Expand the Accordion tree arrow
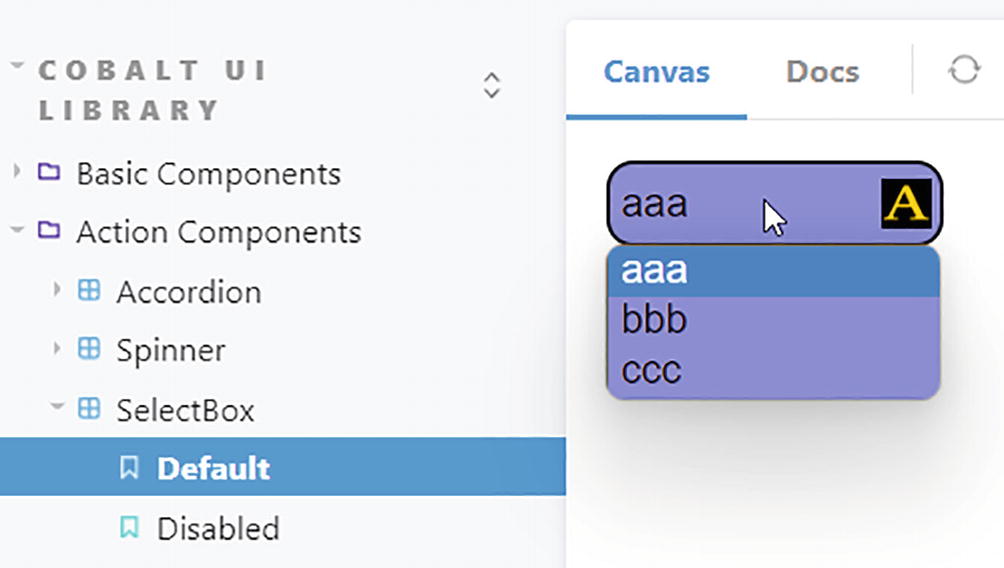The width and height of the screenshot is (1004, 568). tap(57, 290)
